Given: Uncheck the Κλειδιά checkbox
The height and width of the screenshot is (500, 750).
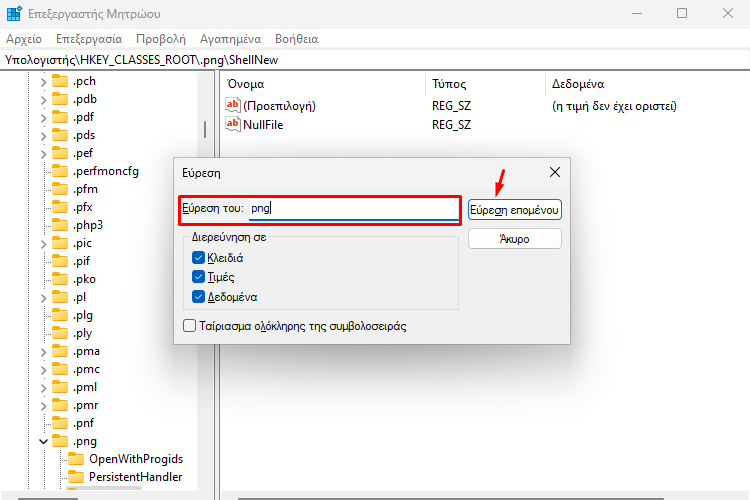Looking at the screenshot, I should pos(198,257).
